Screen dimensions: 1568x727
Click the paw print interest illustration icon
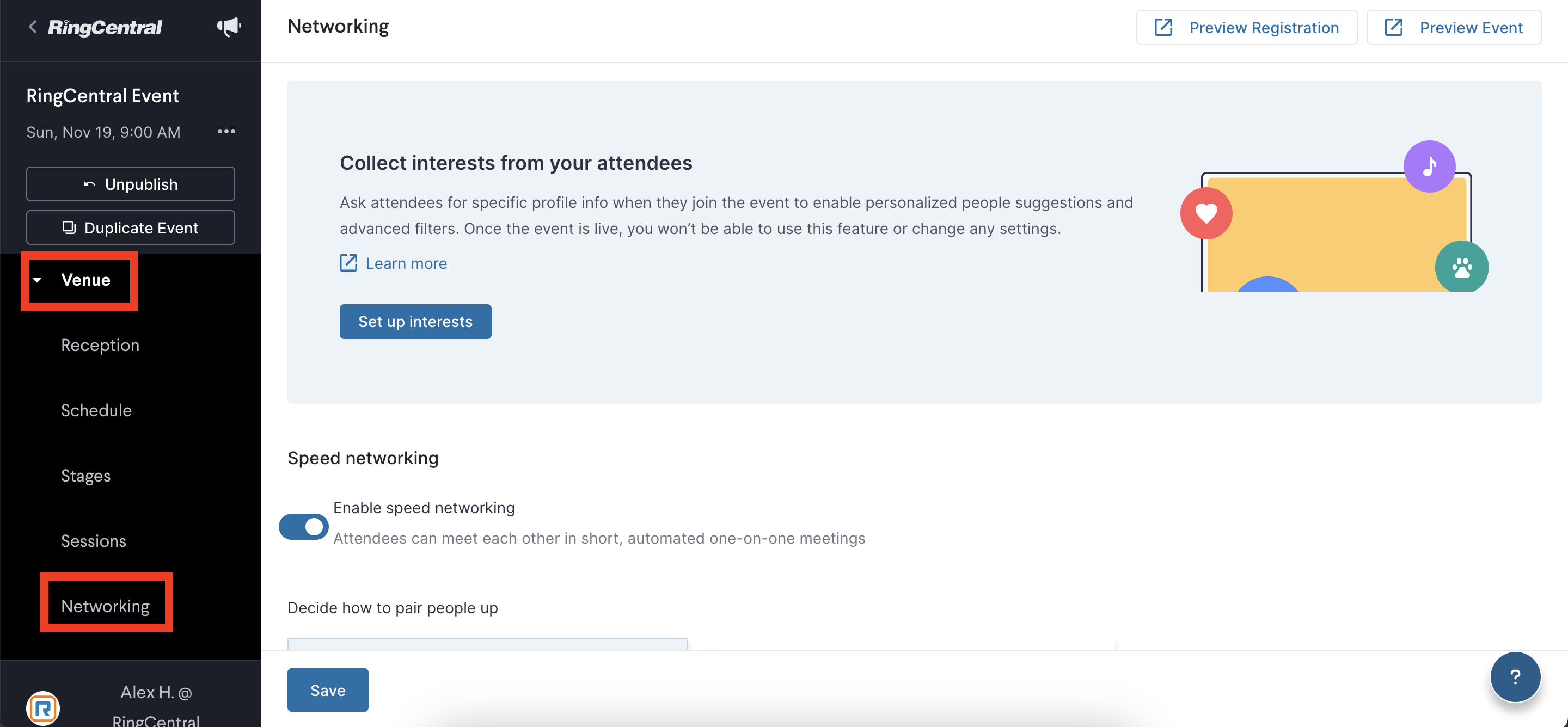[x=1461, y=267]
